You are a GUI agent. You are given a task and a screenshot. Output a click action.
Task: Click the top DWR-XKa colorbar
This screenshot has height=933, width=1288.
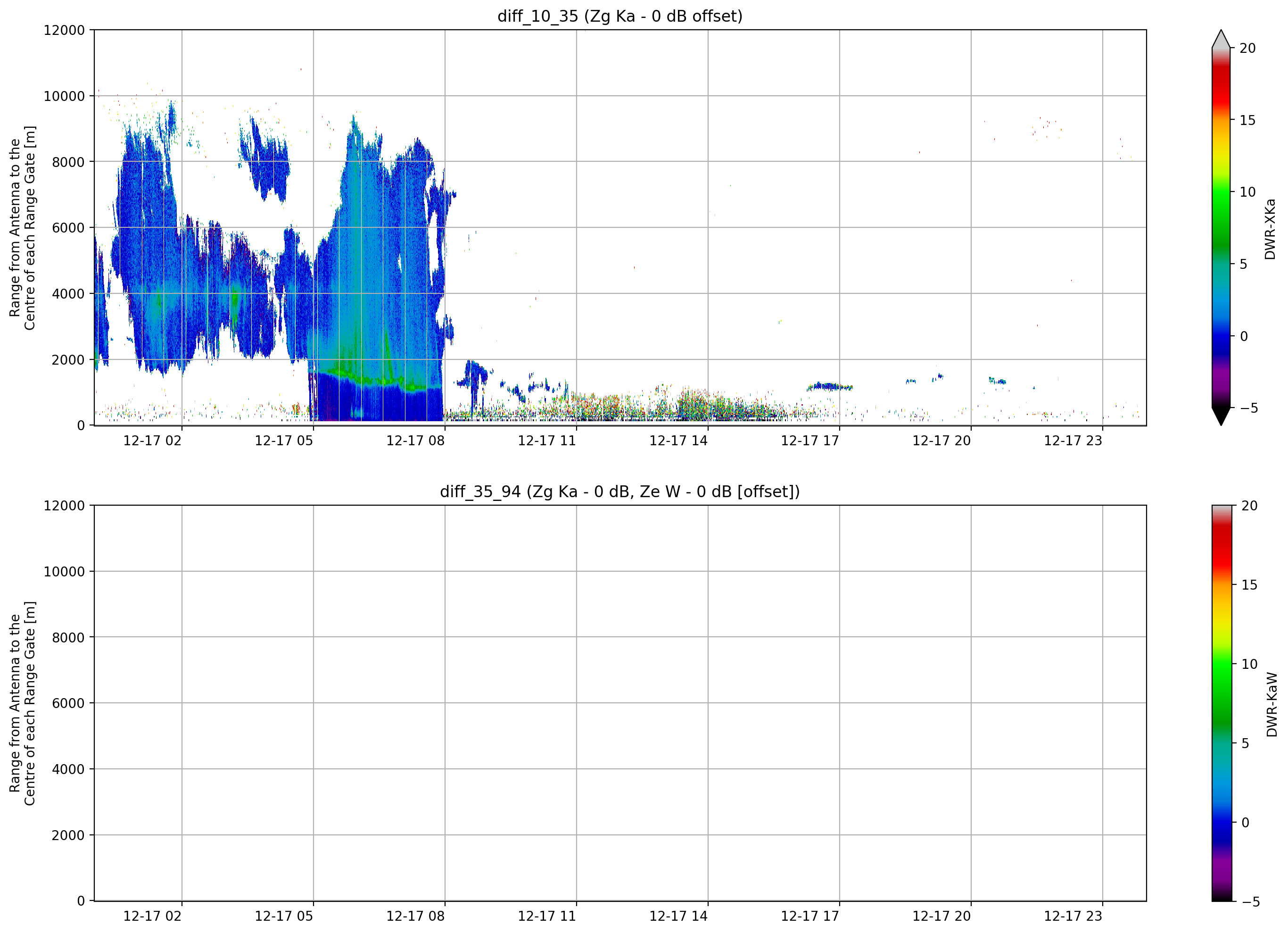[1221, 227]
